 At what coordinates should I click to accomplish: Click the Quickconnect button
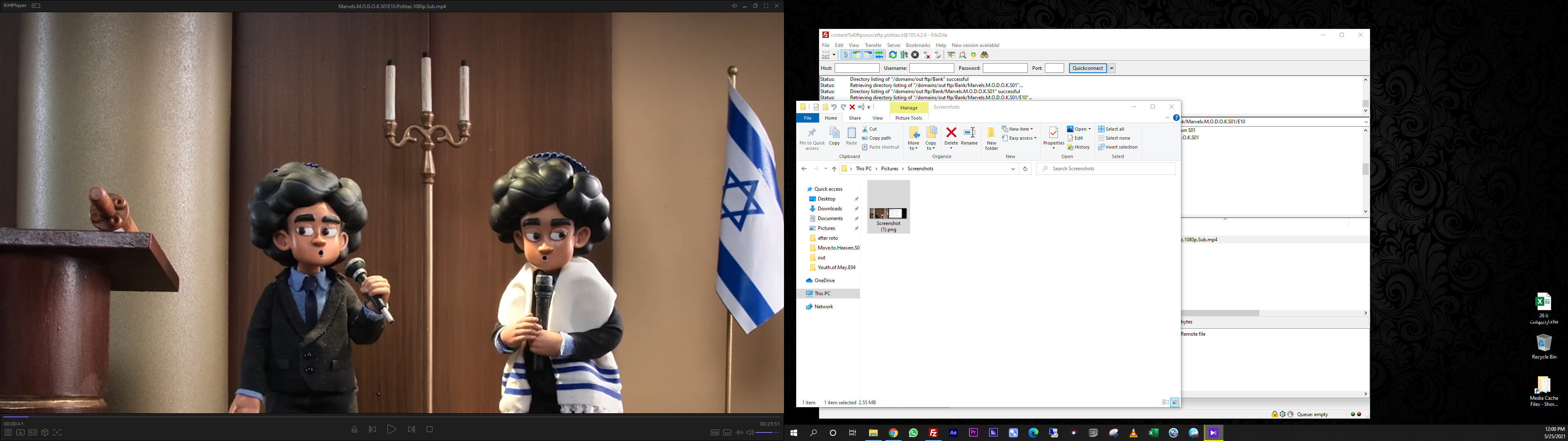[1087, 68]
